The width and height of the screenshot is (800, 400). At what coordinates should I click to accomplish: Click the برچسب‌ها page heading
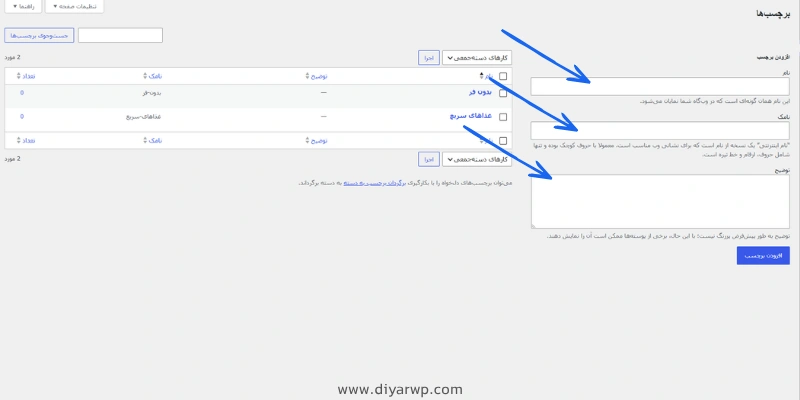point(772,14)
